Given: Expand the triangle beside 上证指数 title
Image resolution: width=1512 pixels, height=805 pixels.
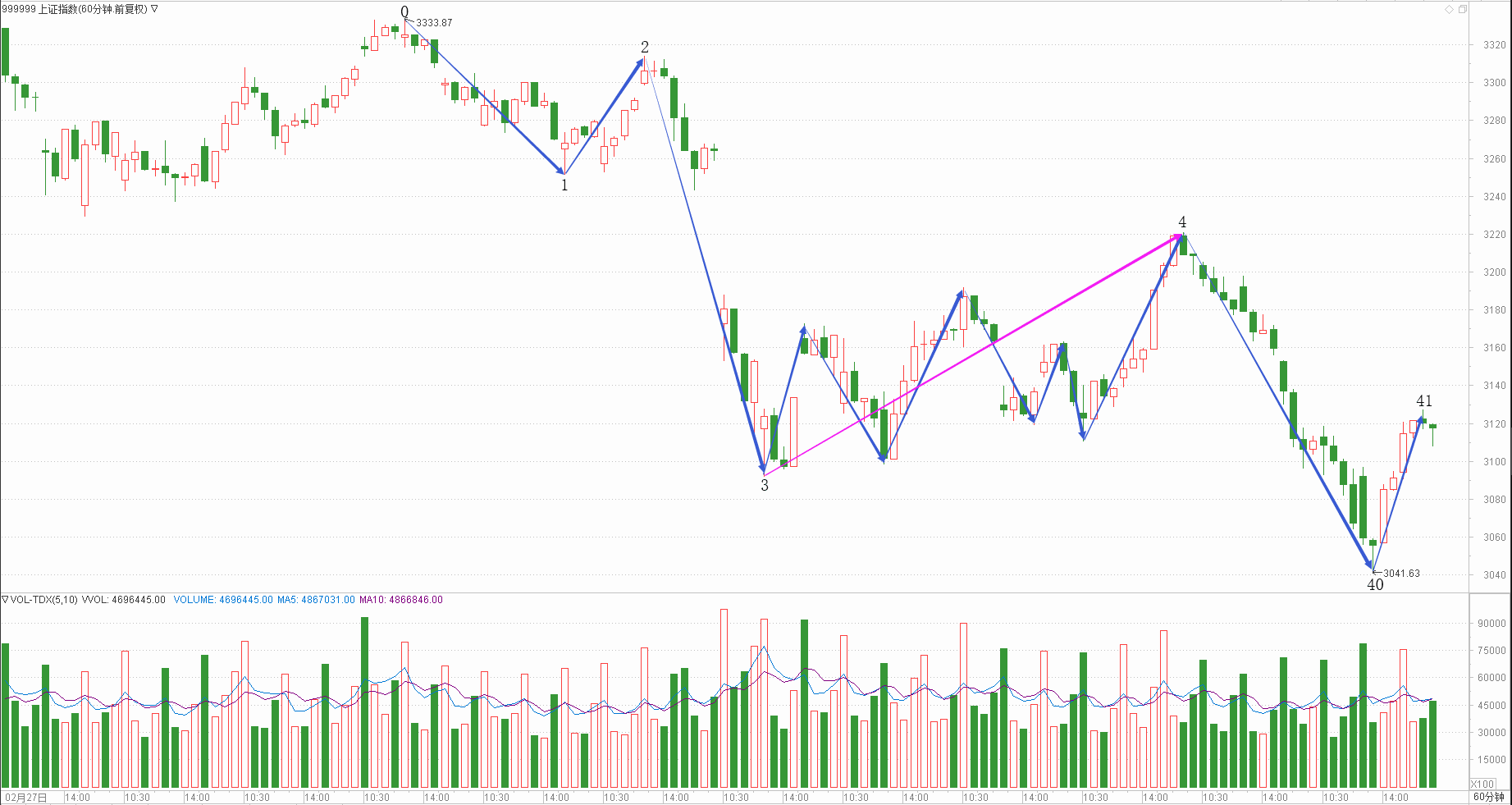Looking at the screenshot, I should (154, 9).
